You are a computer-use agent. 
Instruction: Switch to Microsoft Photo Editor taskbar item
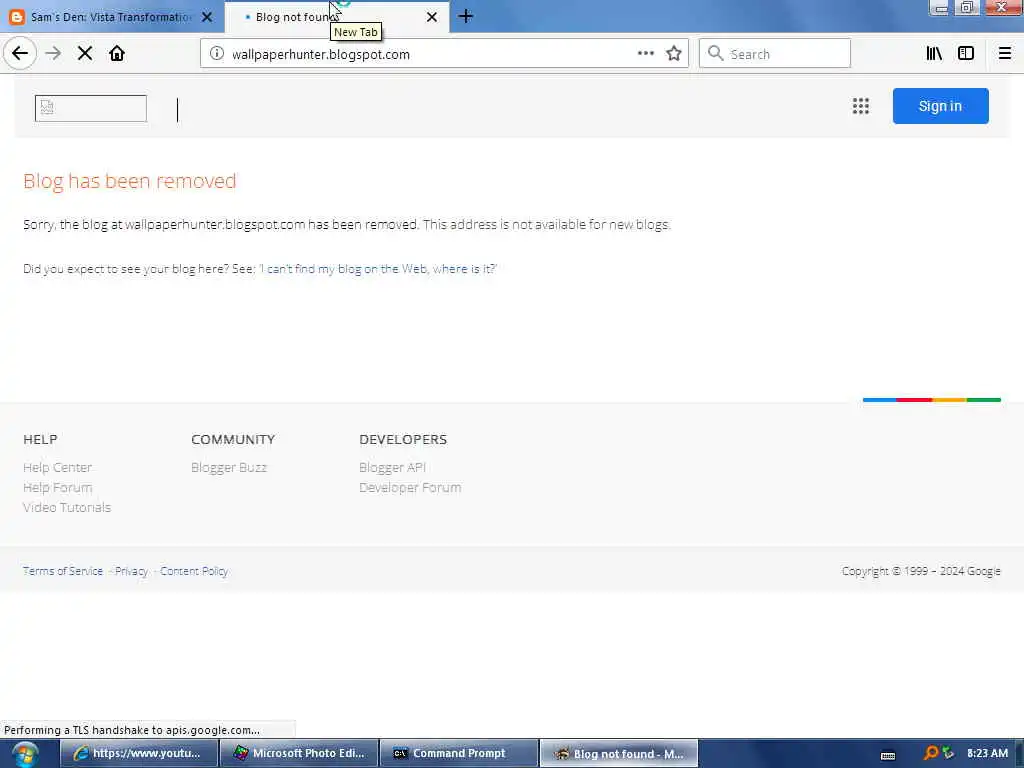coord(299,754)
